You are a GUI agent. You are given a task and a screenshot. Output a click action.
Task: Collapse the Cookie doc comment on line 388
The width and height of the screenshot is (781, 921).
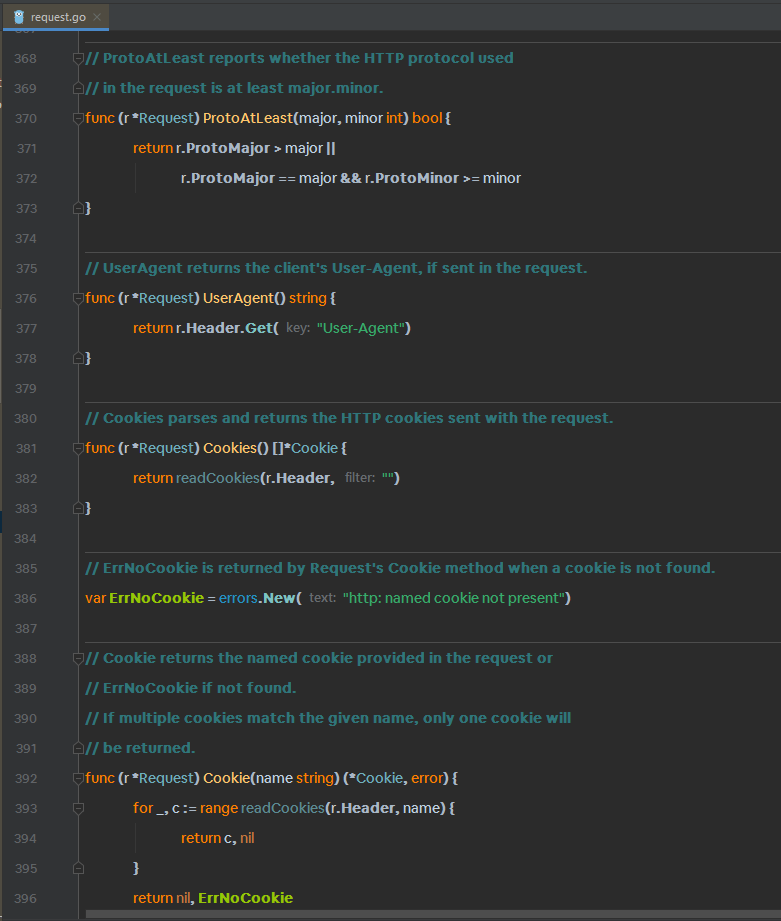click(x=78, y=658)
